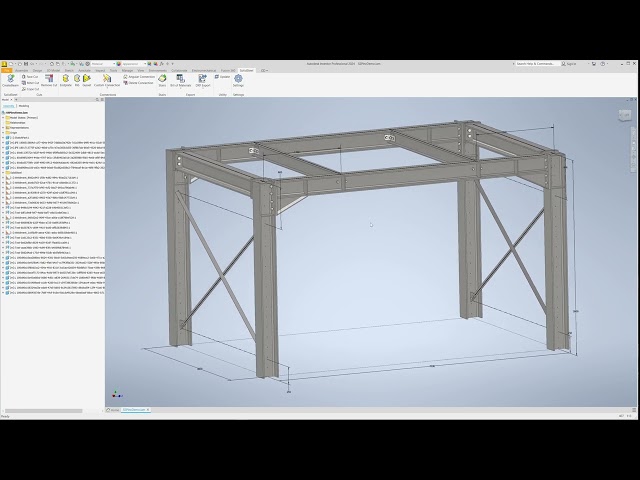Undo the last action in quick access toolbar
This screenshot has width=640, height=480.
[x=32, y=64]
